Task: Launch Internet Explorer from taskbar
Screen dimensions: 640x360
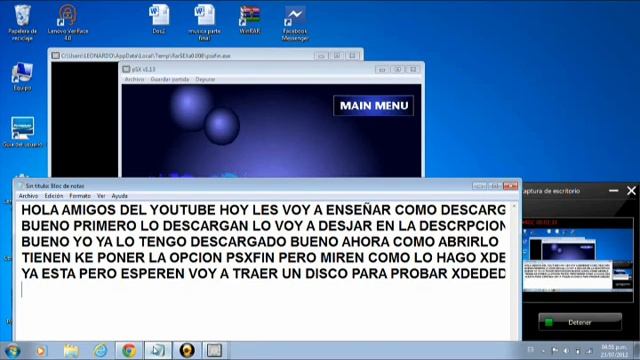Action: click(x=100, y=351)
